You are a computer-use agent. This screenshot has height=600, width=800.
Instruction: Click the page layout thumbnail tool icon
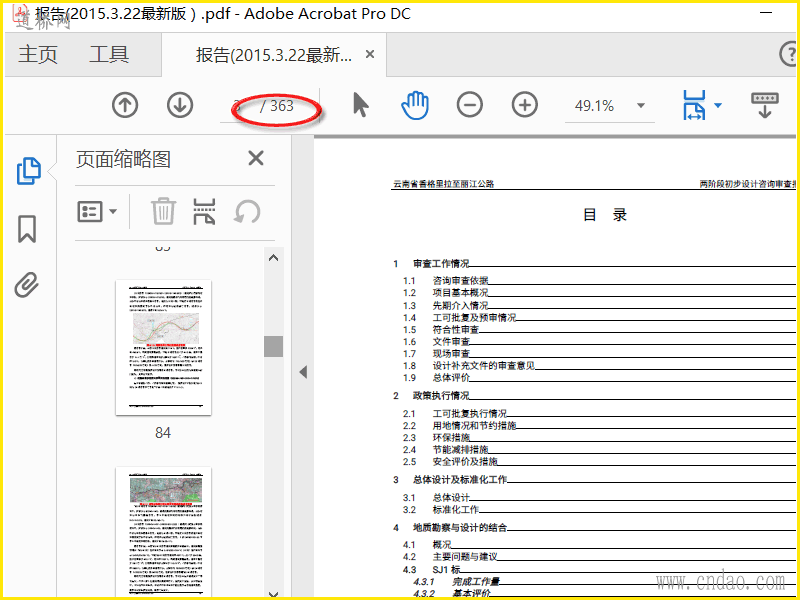click(x=204, y=211)
